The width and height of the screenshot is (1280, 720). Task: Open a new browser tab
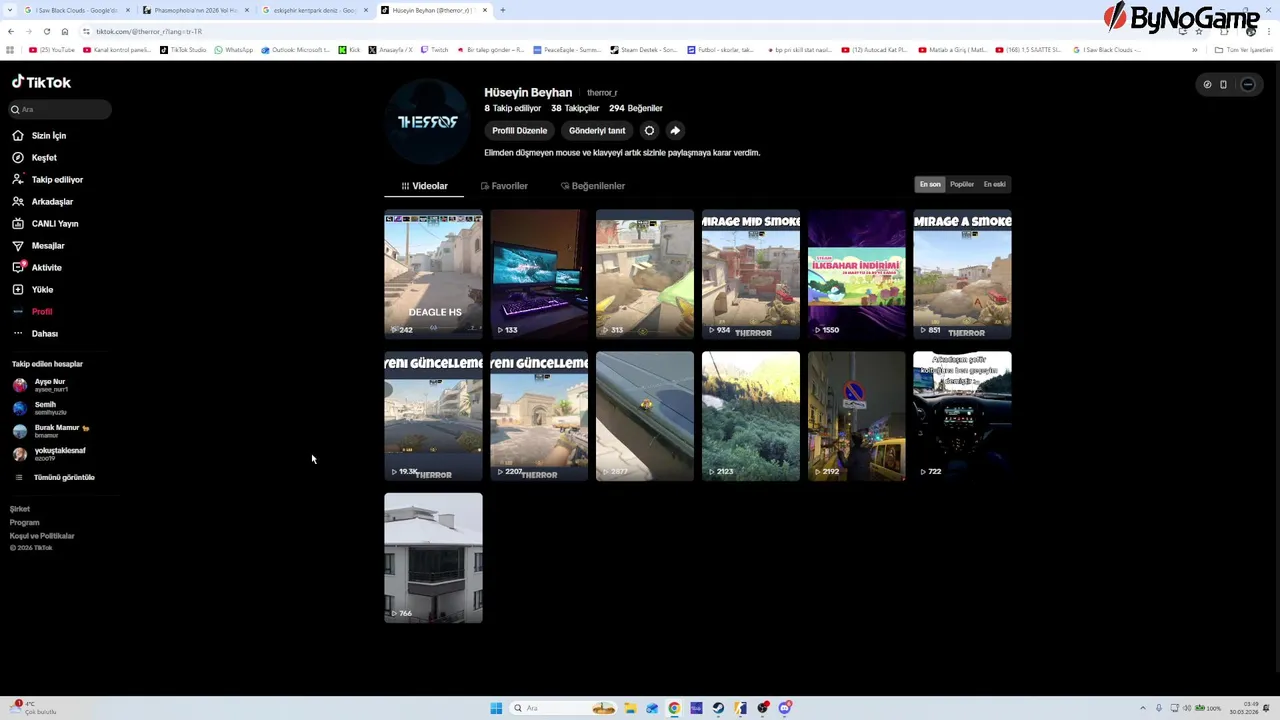pyautogui.click(x=503, y=10)
